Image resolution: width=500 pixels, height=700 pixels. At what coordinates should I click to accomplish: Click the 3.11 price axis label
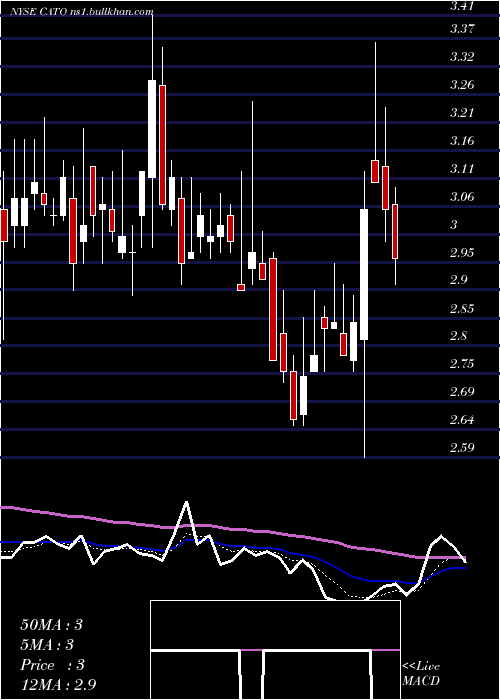pos(462,169)
